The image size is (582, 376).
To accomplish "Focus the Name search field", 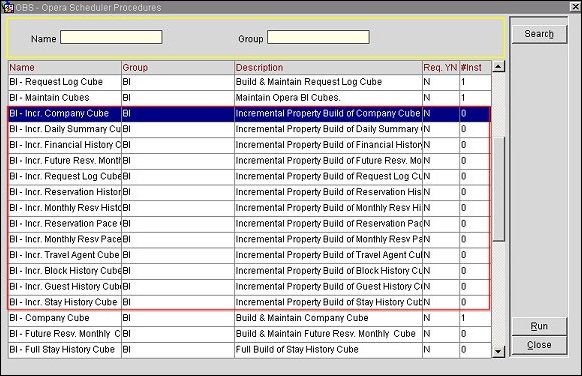I will point(111,37).
